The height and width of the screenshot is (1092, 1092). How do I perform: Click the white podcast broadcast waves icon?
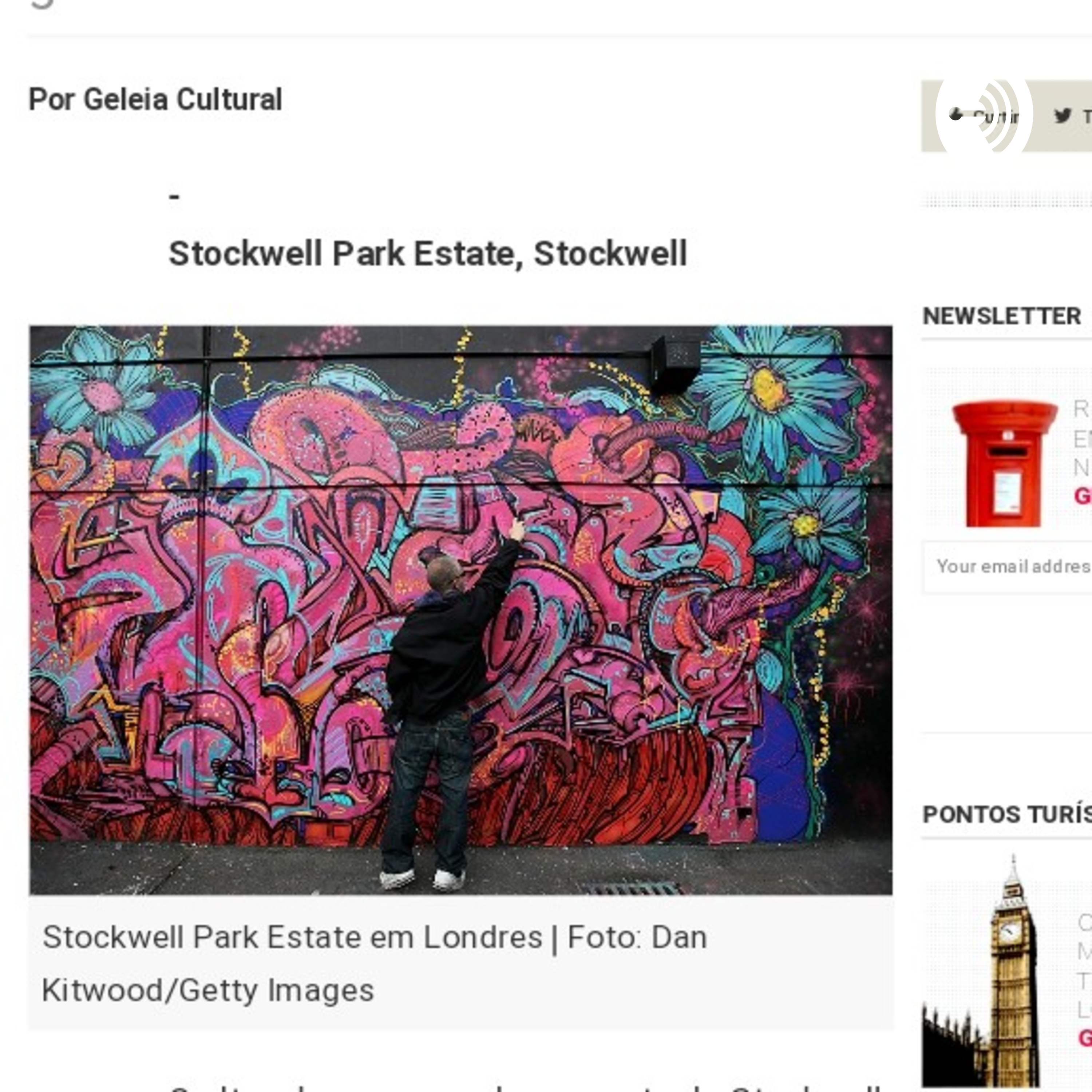click(x=984, y=116)
